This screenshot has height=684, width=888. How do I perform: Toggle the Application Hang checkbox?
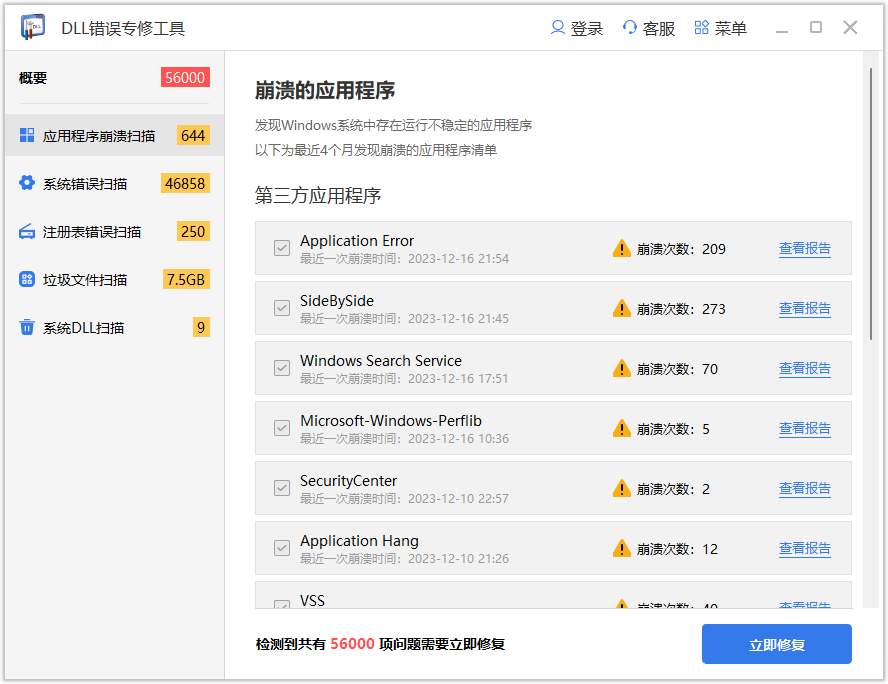282,548
